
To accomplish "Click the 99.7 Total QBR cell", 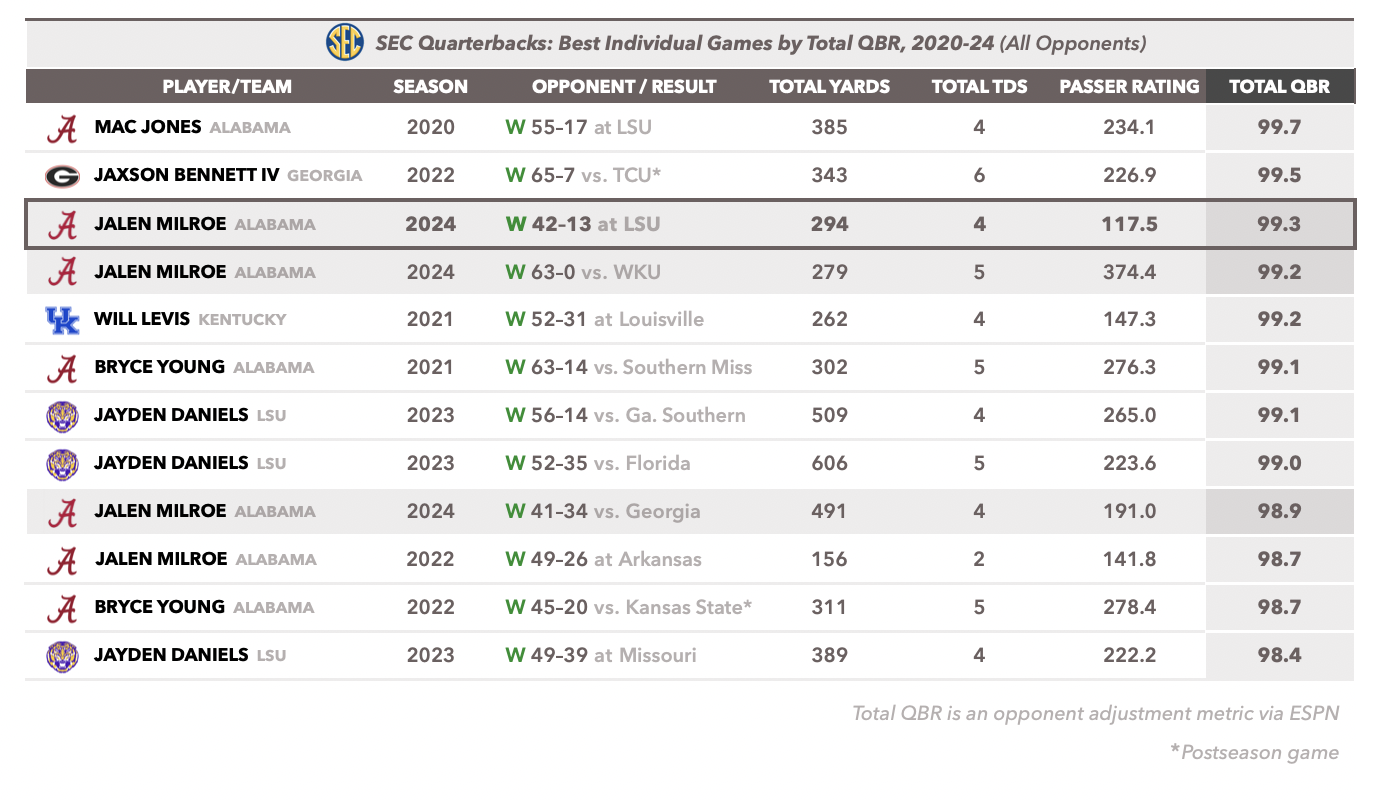I will pyautogui.click(x=1279, y=128).
